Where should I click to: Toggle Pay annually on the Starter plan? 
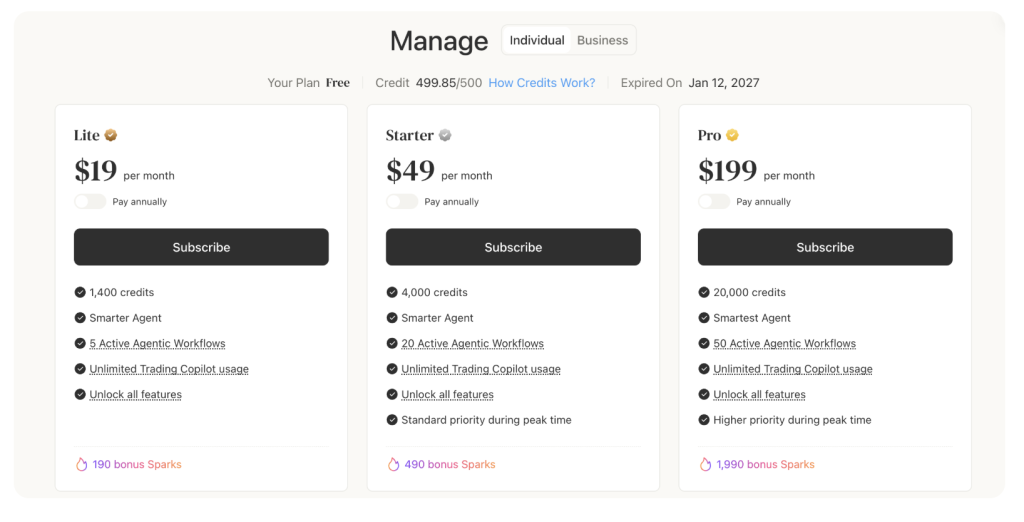(402, 202)
